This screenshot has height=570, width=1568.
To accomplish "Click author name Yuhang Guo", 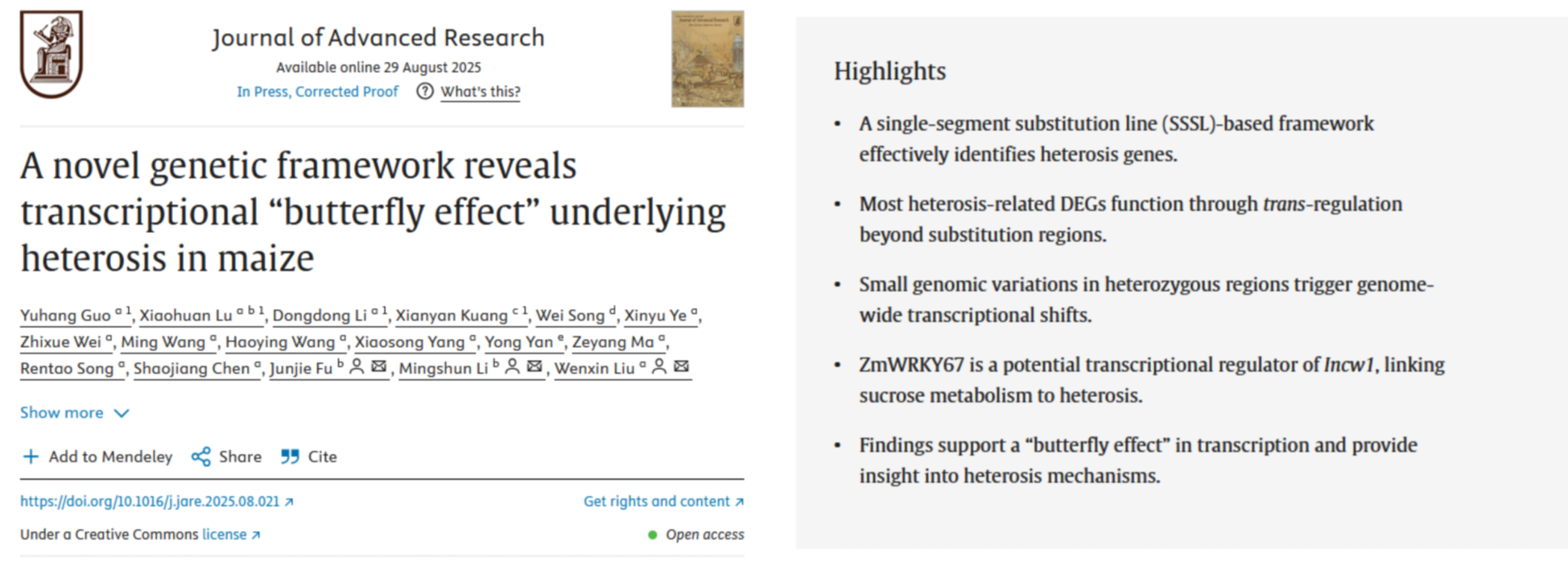I will point(65,316).
